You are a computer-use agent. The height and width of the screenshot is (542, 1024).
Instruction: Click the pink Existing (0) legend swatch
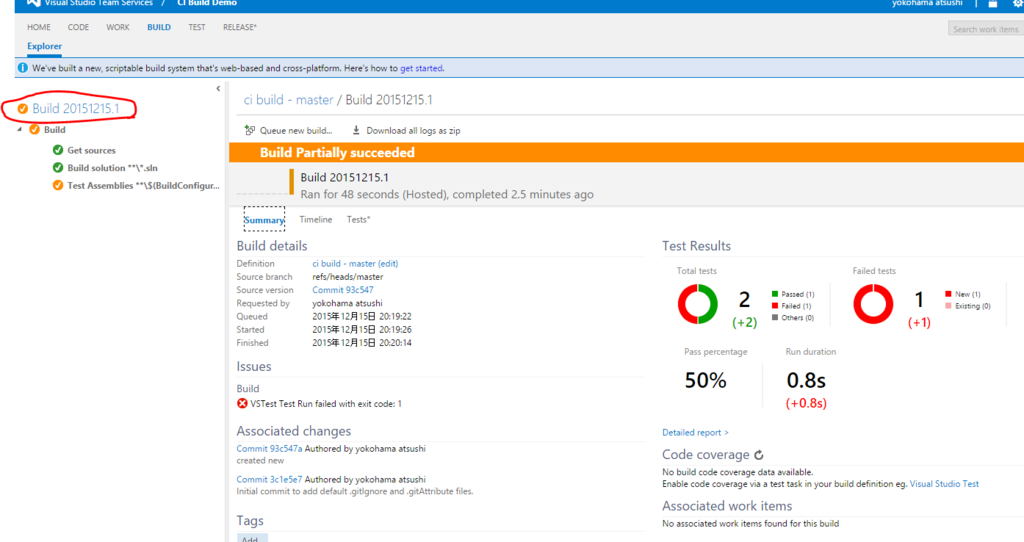(948, 306)
